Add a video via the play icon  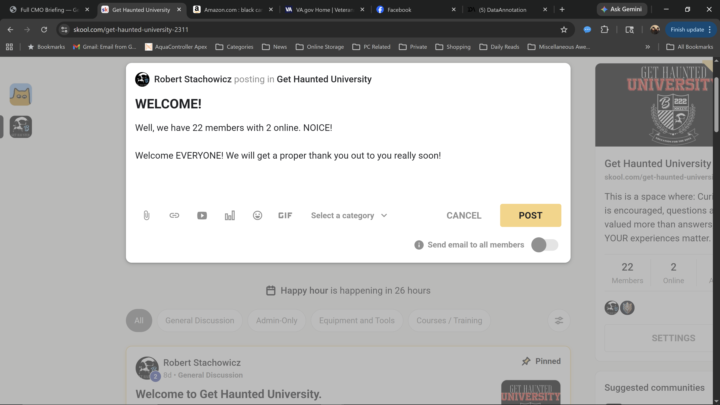[202, 215]
